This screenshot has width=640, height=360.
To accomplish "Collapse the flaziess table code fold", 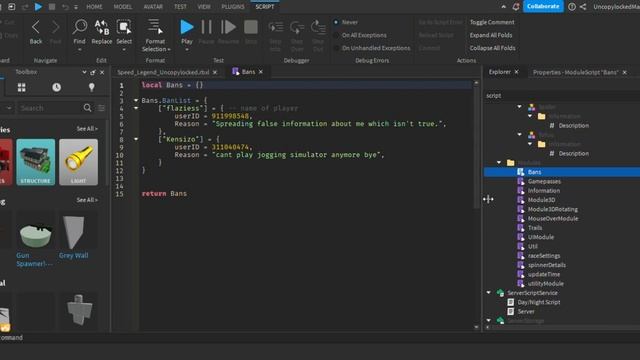I will click(x=136, y=108).
